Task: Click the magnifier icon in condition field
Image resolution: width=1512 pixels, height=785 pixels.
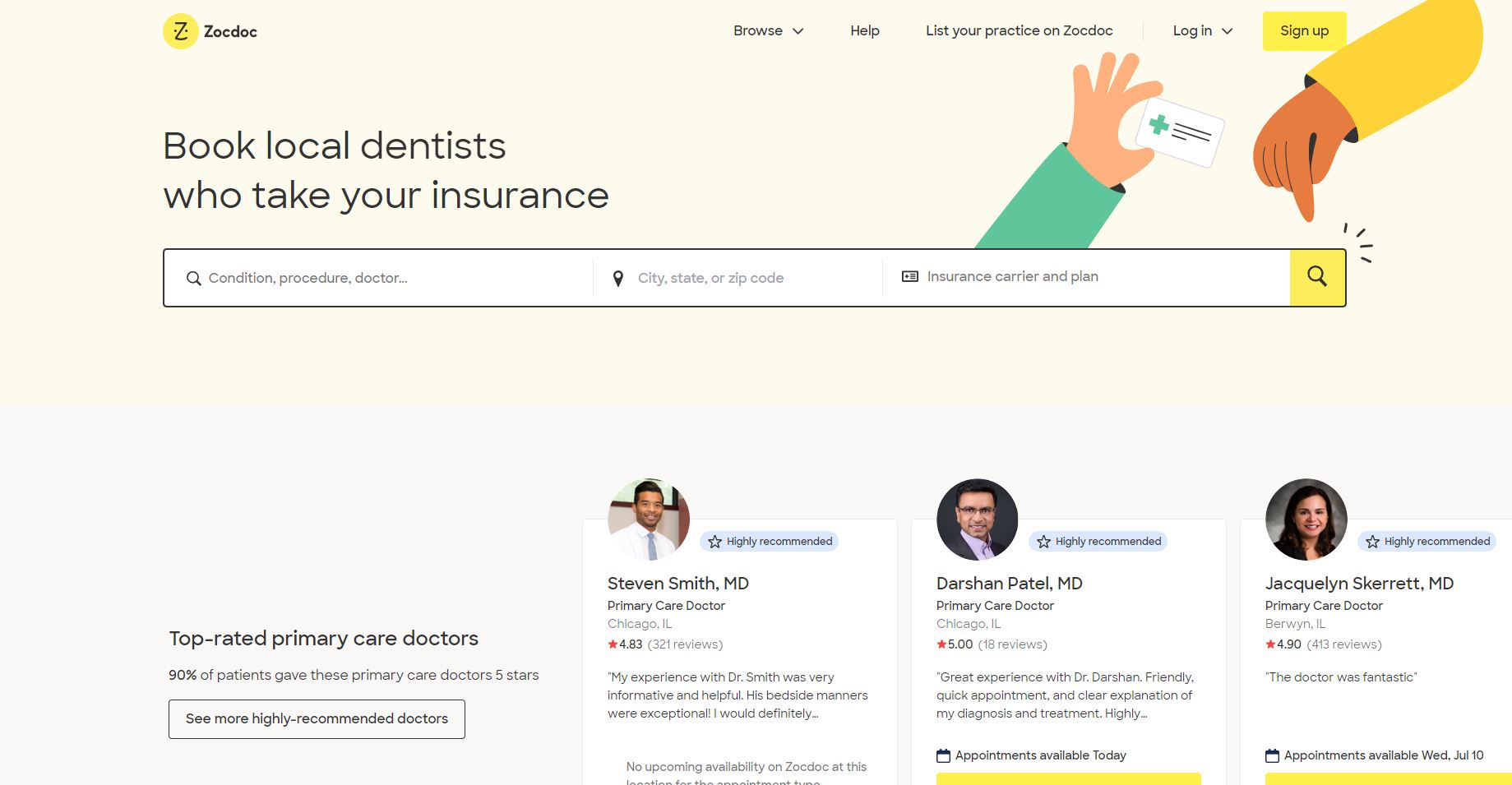Action: [193, 279]
